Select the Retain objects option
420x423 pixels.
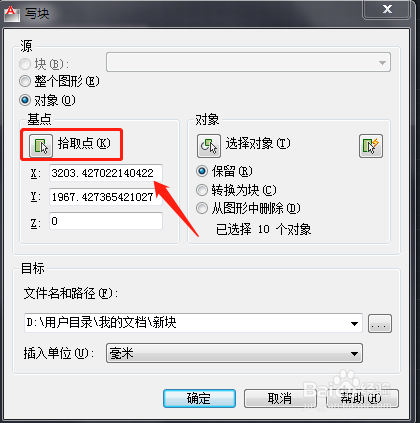[x=202, y=171]
